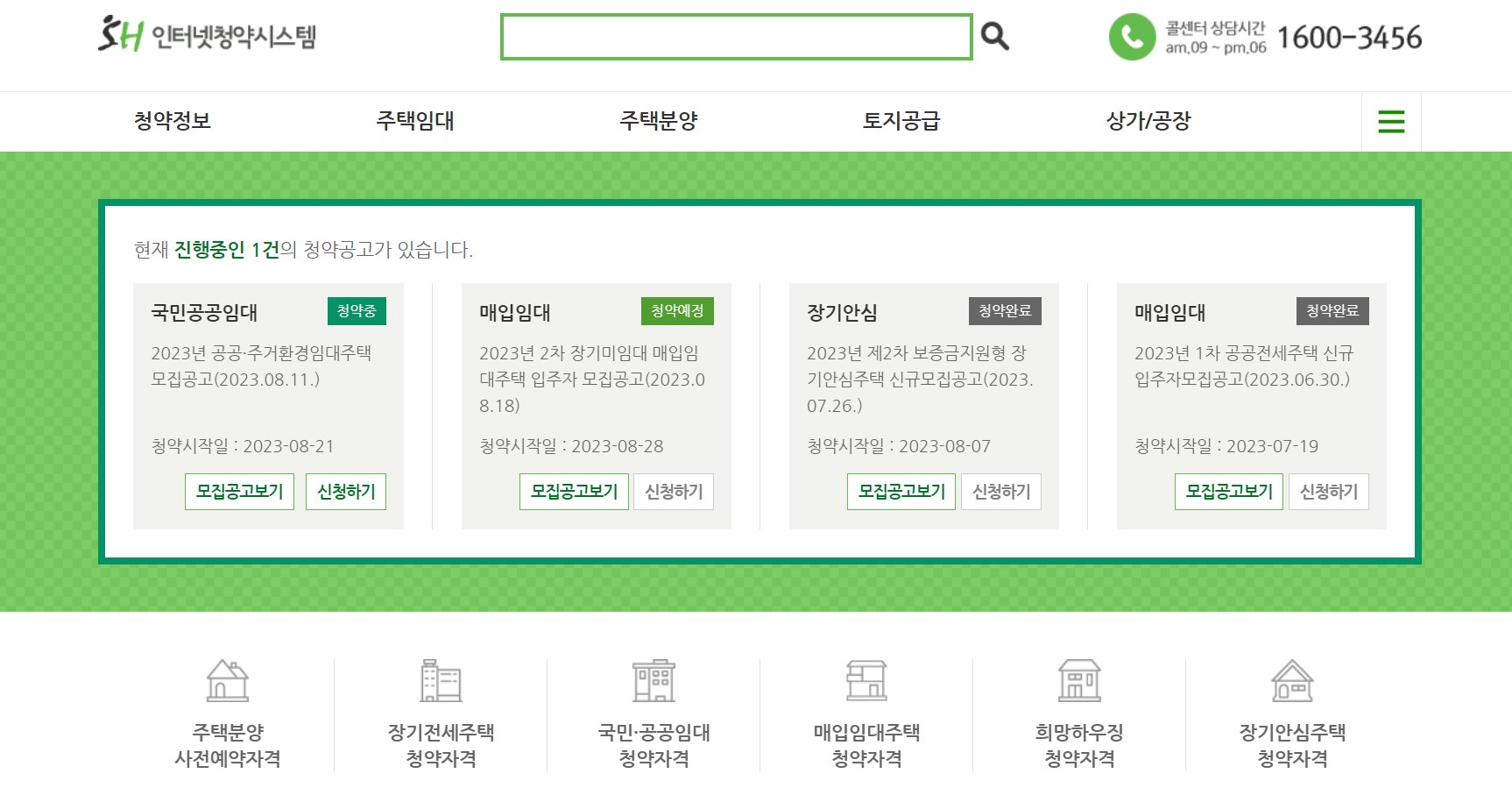This screenshot has width=1512, height=795.
Task: Click the SH 인터넷청약시스템 logo
Action: tap(210, 35)
